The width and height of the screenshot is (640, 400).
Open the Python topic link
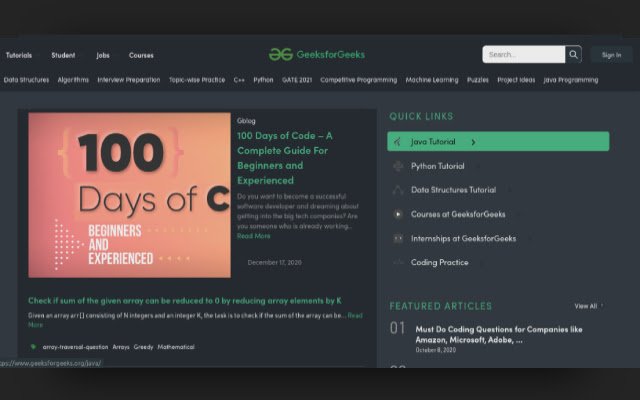(x=263, y=80)
